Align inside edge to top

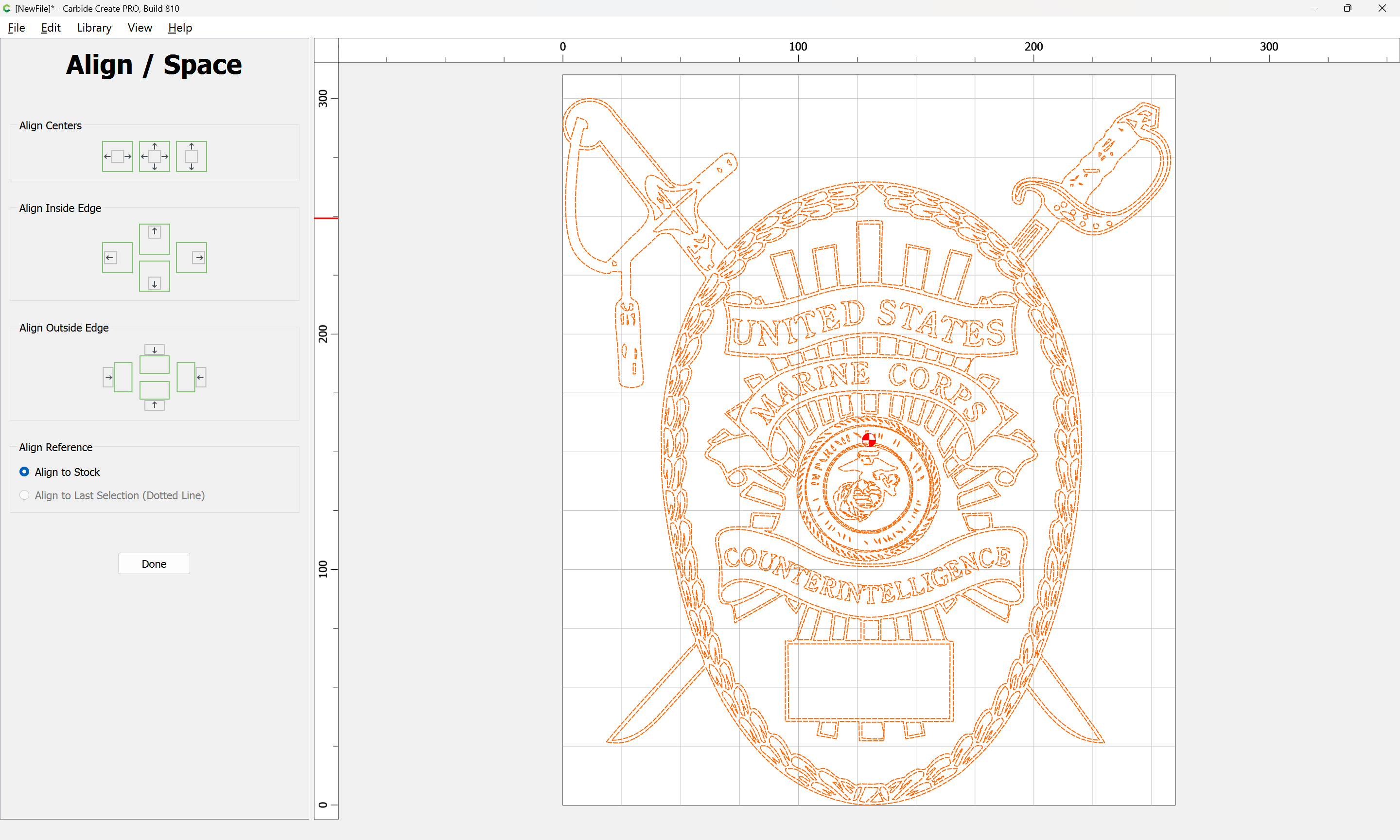tap(155, 239)
